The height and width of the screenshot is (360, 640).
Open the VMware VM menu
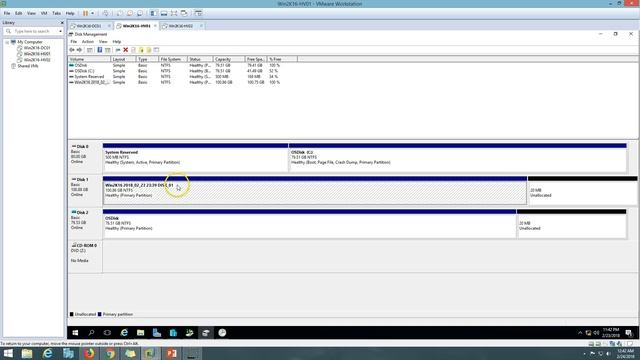[44, 13]
